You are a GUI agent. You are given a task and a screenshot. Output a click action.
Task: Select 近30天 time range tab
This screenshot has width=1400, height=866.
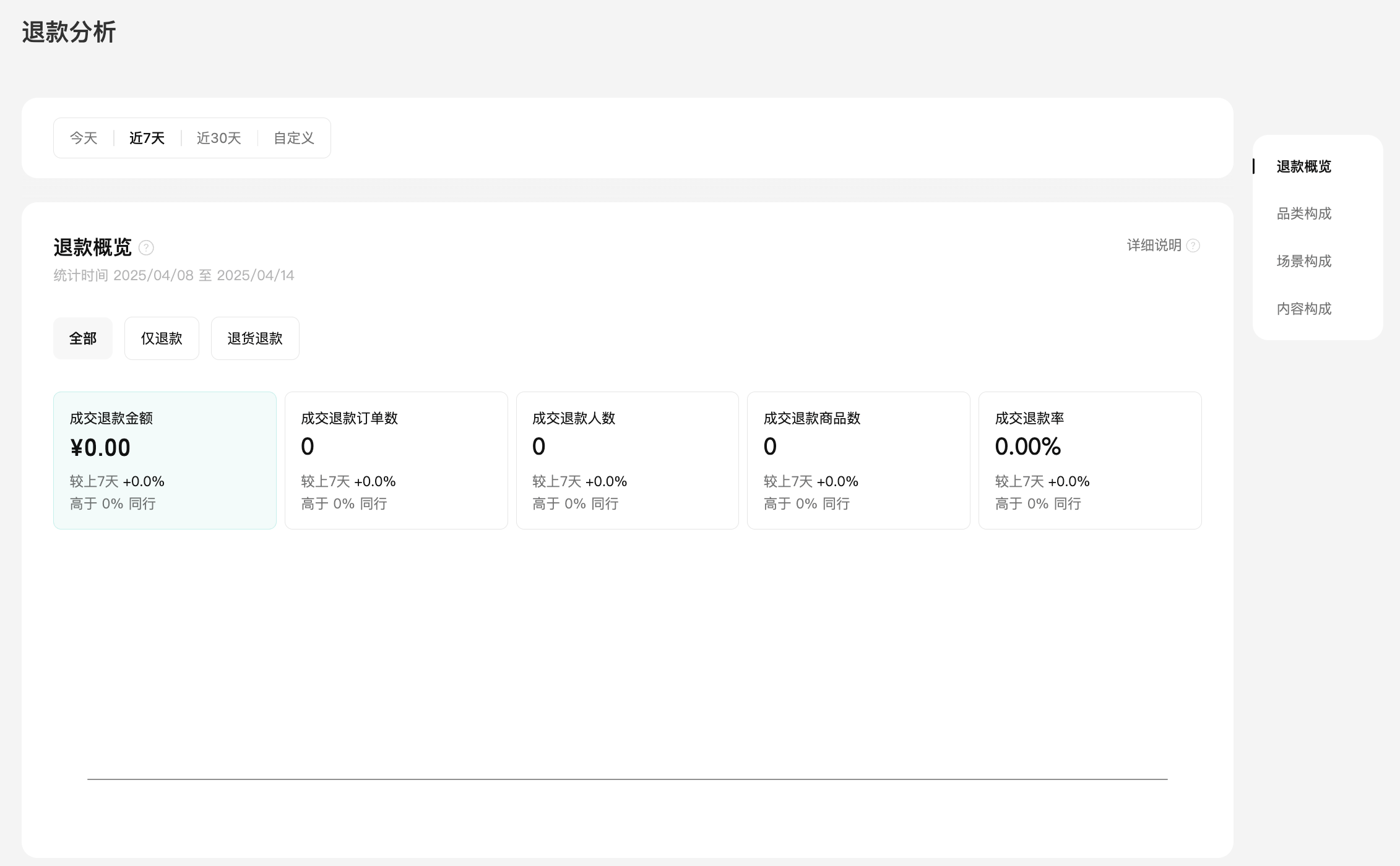218,138
